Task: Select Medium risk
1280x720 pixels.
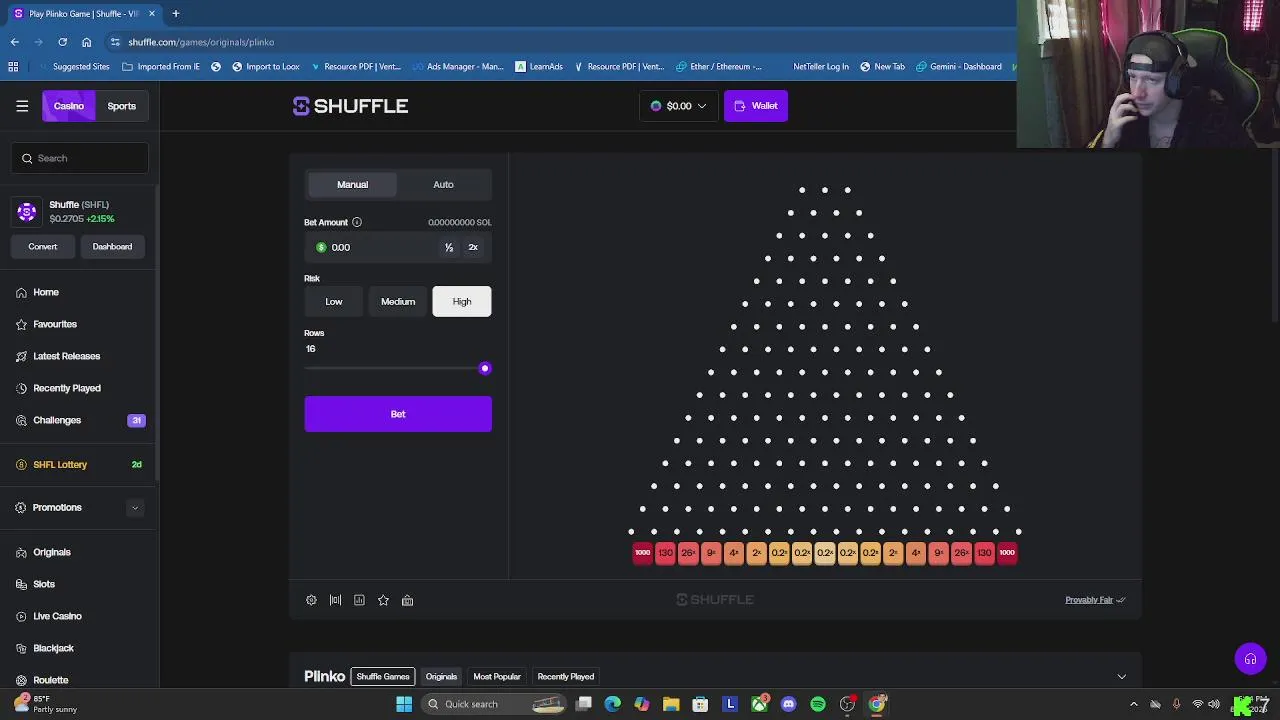Action: [x=398, y=301]
